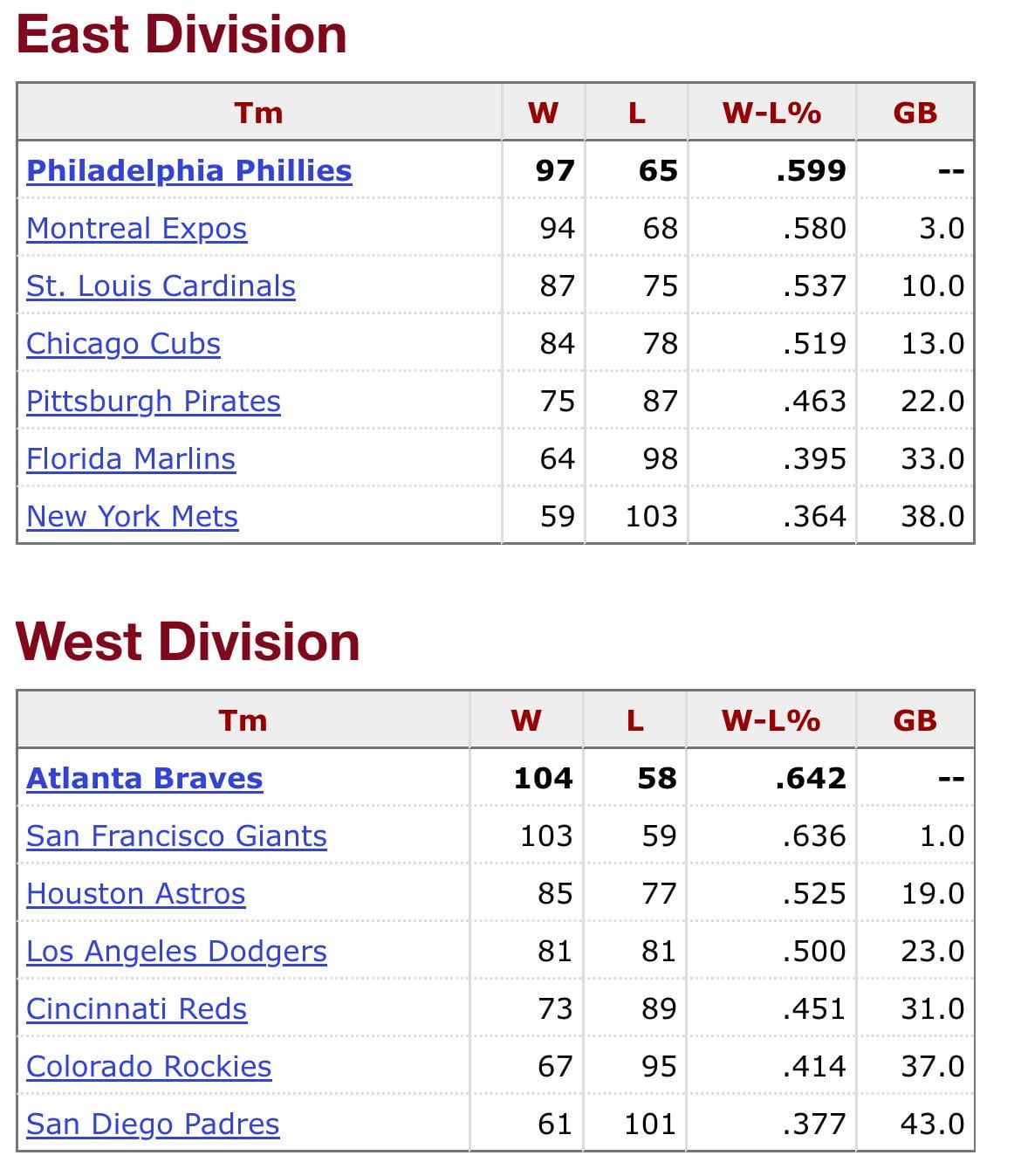Click the Florida Marlins link
Screen dimensions: 1021x1176
(x=131, y=458)
